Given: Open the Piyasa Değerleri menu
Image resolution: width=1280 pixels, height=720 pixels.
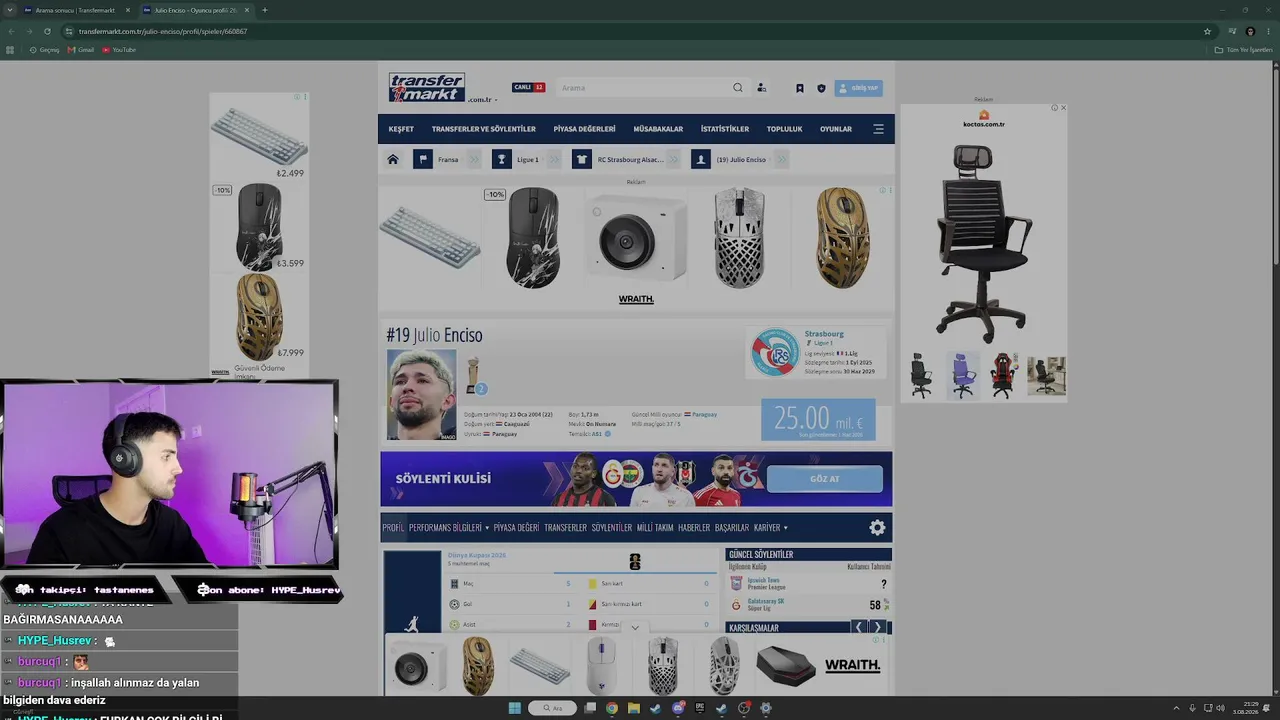Looking at the screenshot, I should click(585, 129).
